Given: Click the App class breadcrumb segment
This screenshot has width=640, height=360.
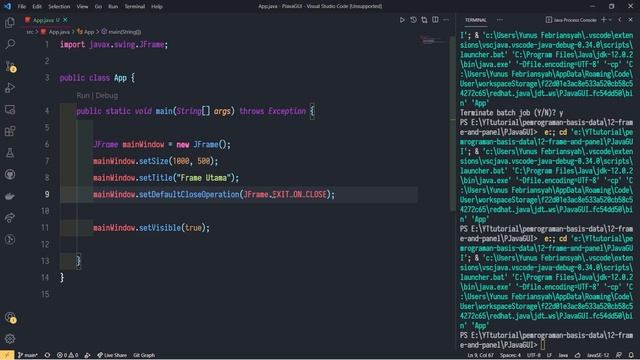Looking at the screenshot, I should [x=86, y=31].
